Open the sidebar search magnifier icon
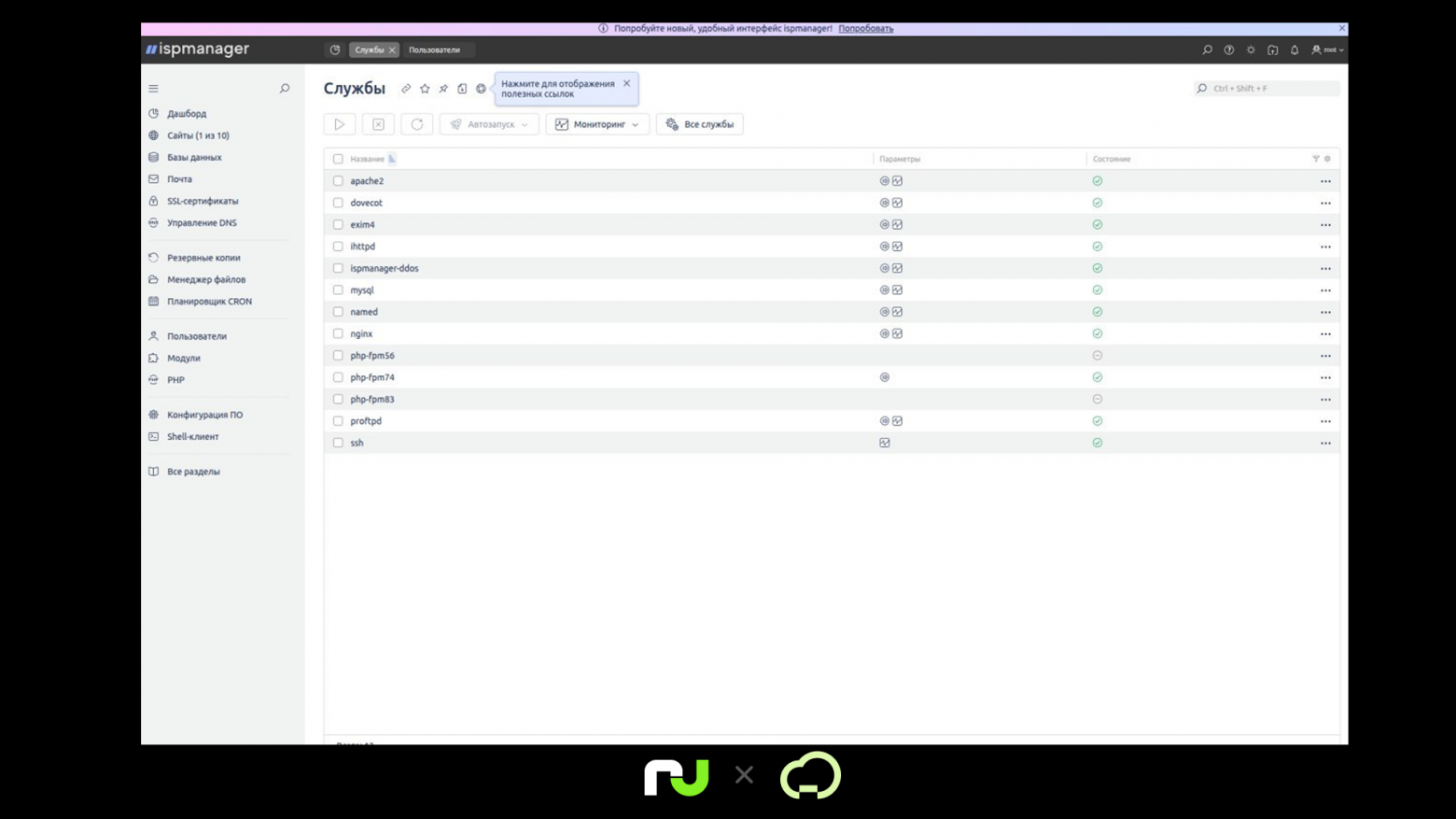The image size is (1456, 819). coord(285,89)
